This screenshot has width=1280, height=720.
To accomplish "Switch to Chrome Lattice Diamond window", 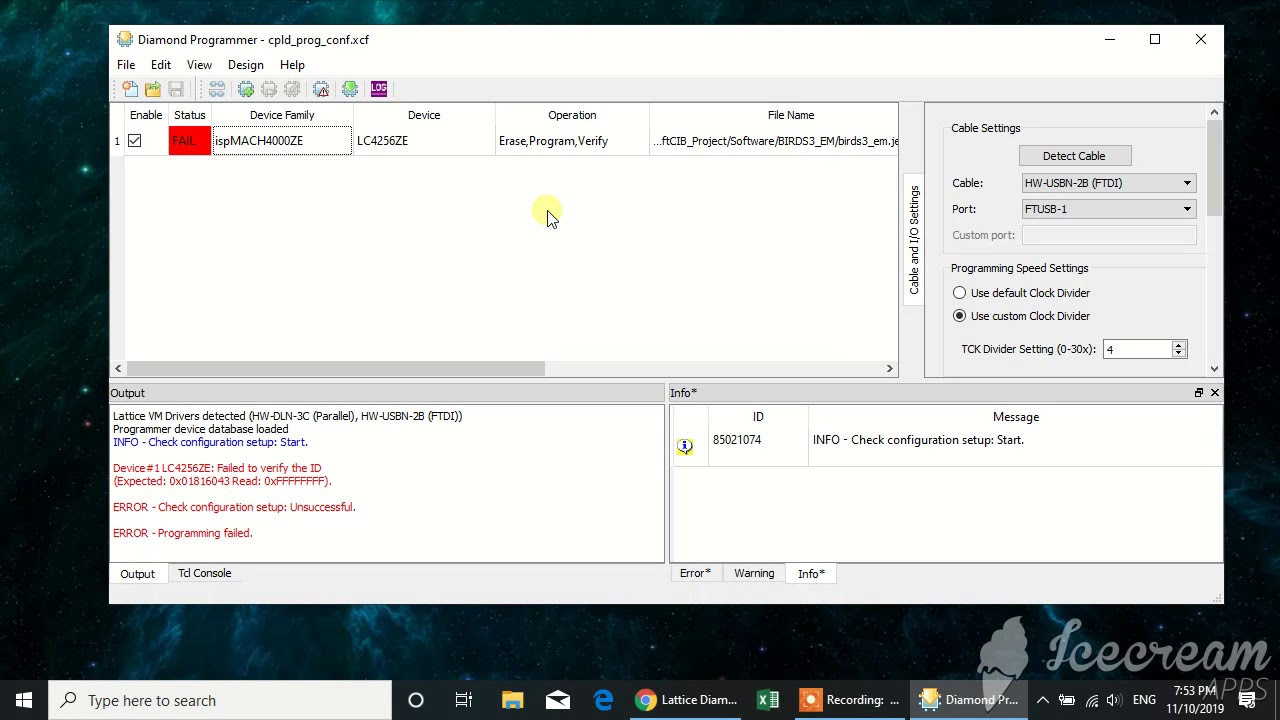I will pyautogui.click(x=687, y=700).
